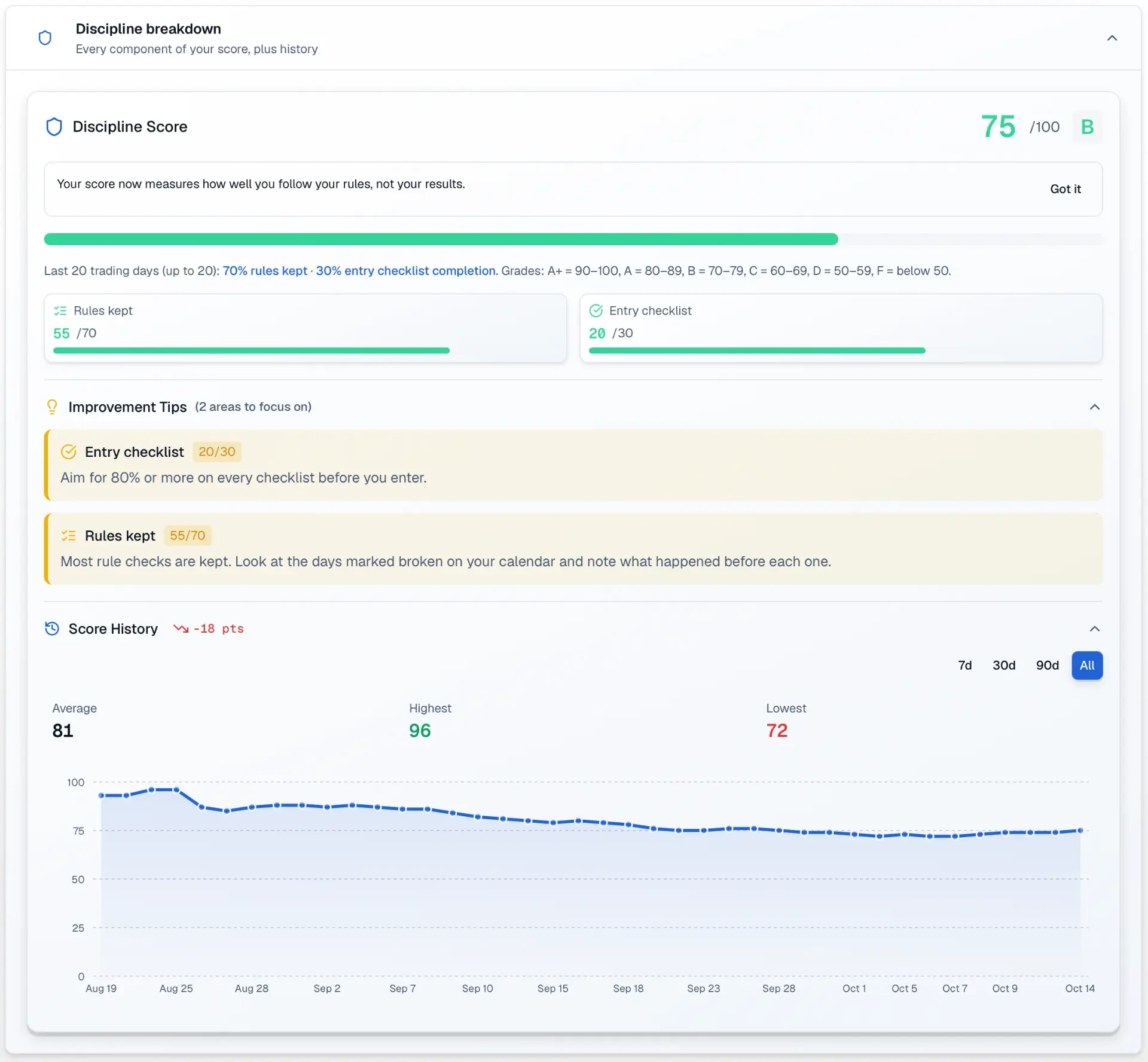Viewport: 1148px width, 1062px height.
Task: Switch score history to 7d range
Action: (964, 666)
